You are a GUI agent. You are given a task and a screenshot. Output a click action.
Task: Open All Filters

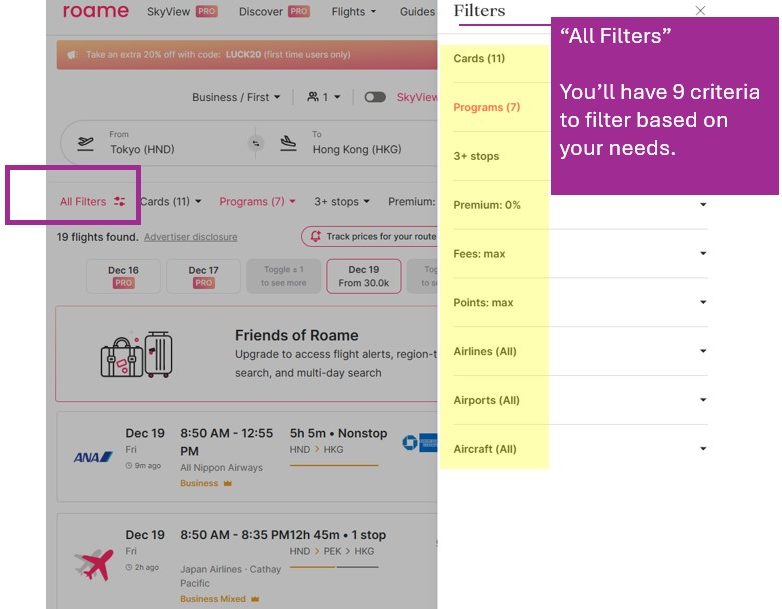point(92,202)
